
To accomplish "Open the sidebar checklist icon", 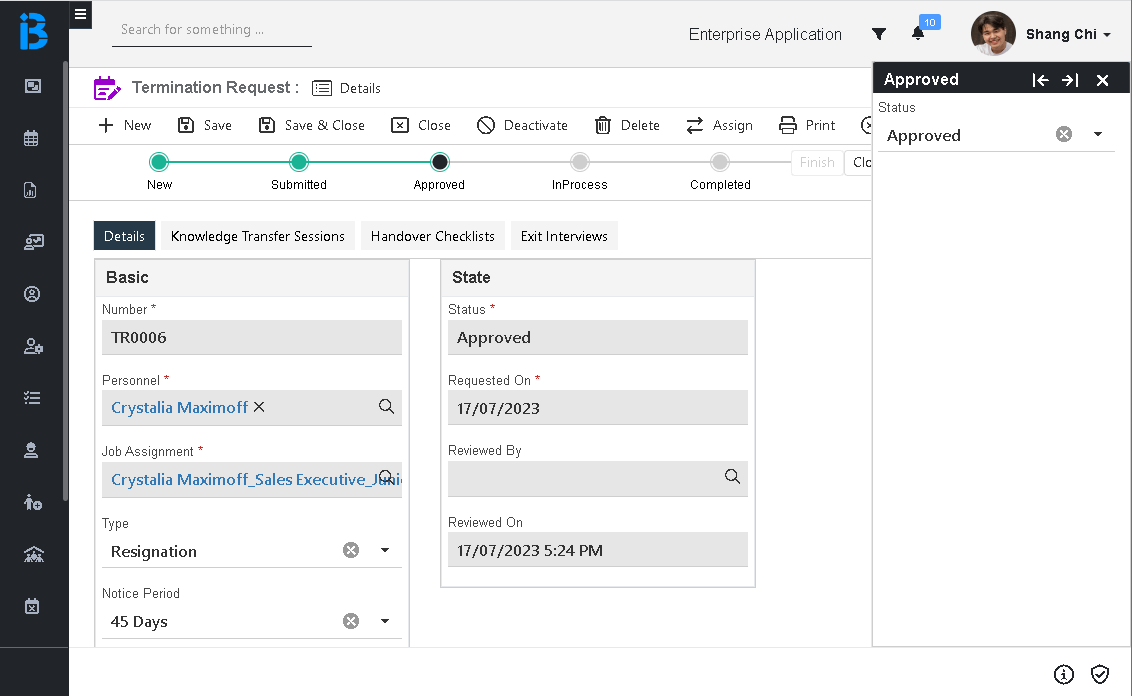I will pos(32,398).
